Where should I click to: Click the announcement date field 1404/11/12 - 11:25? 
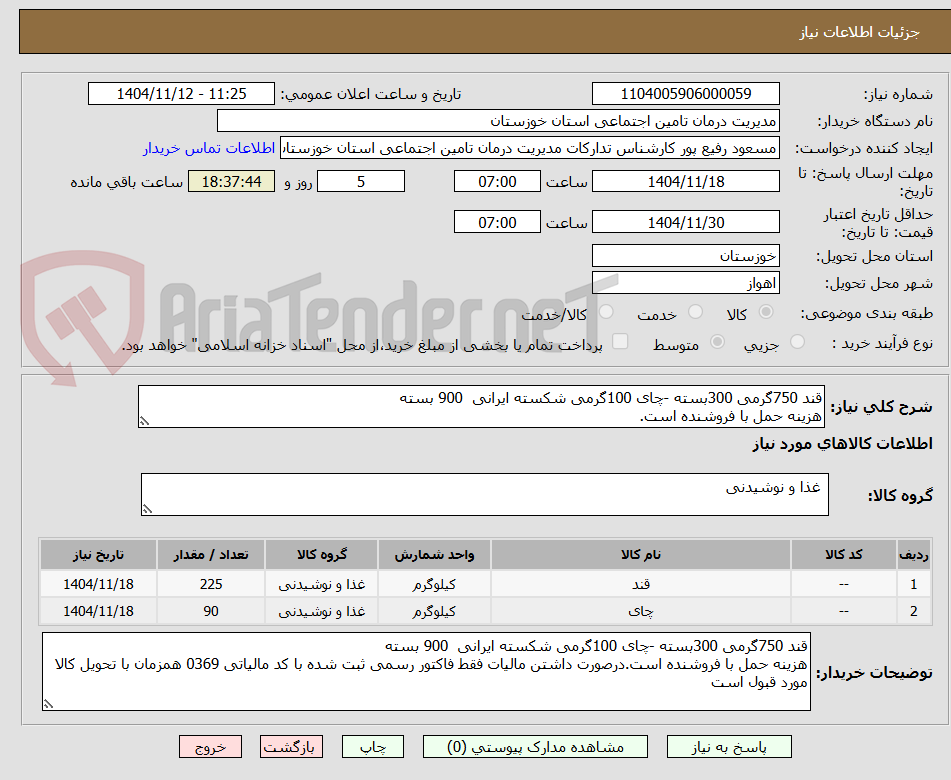click(181, 94)
